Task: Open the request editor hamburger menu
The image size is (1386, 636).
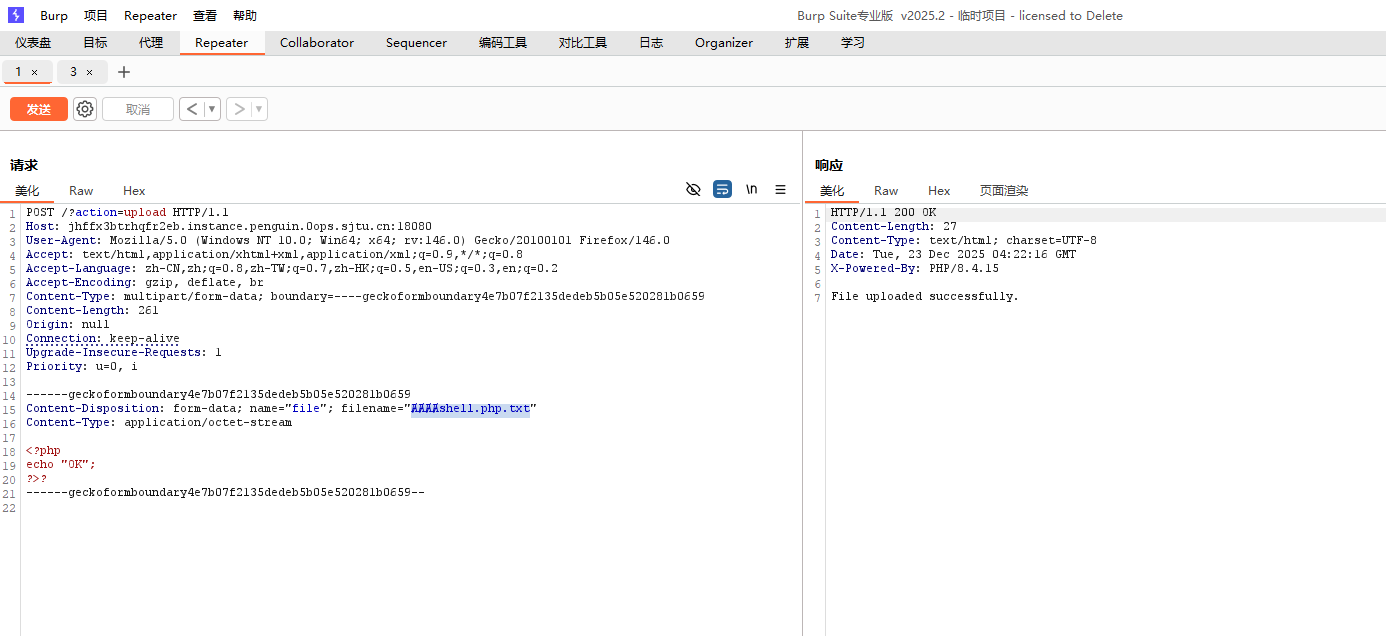Action: click(780, 189)
